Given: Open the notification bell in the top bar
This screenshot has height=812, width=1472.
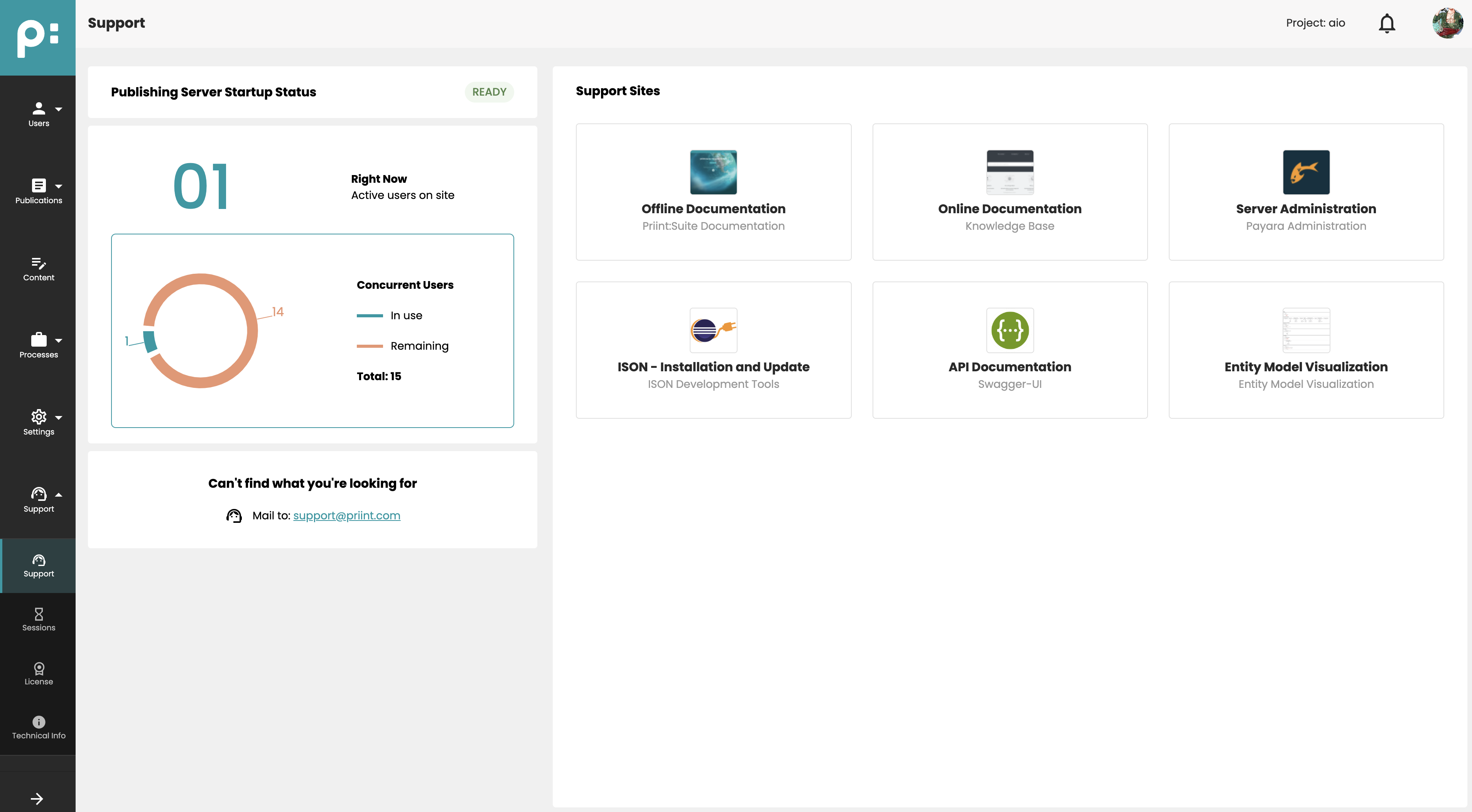Looking at the screenshot, I should pos(1387,23).
